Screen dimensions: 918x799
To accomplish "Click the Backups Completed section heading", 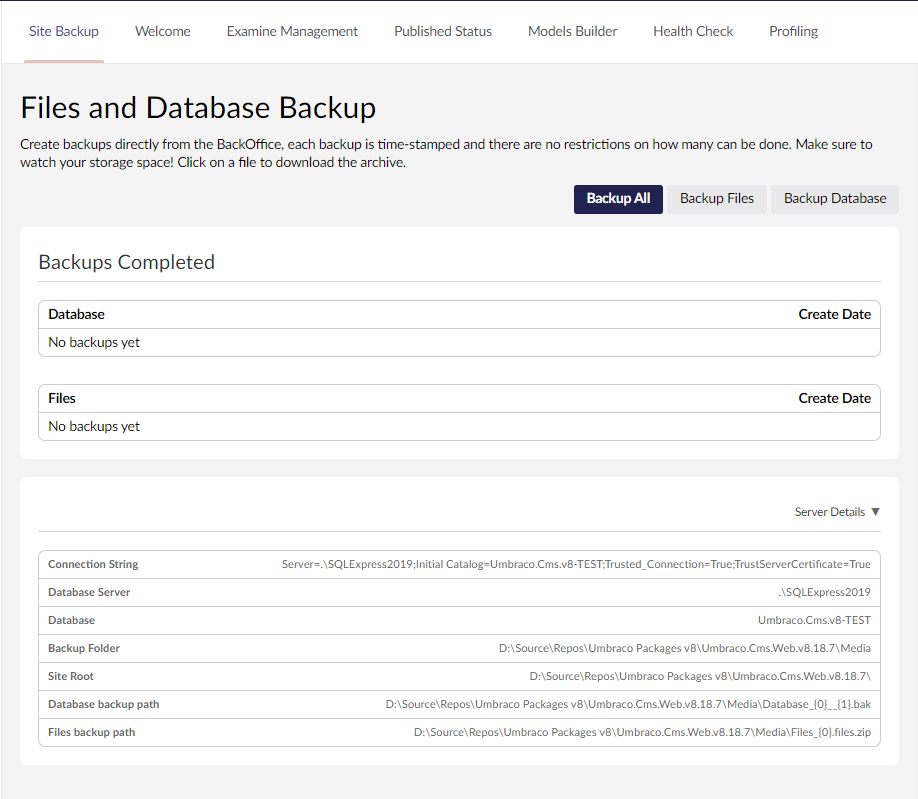I will click(126, 262).
